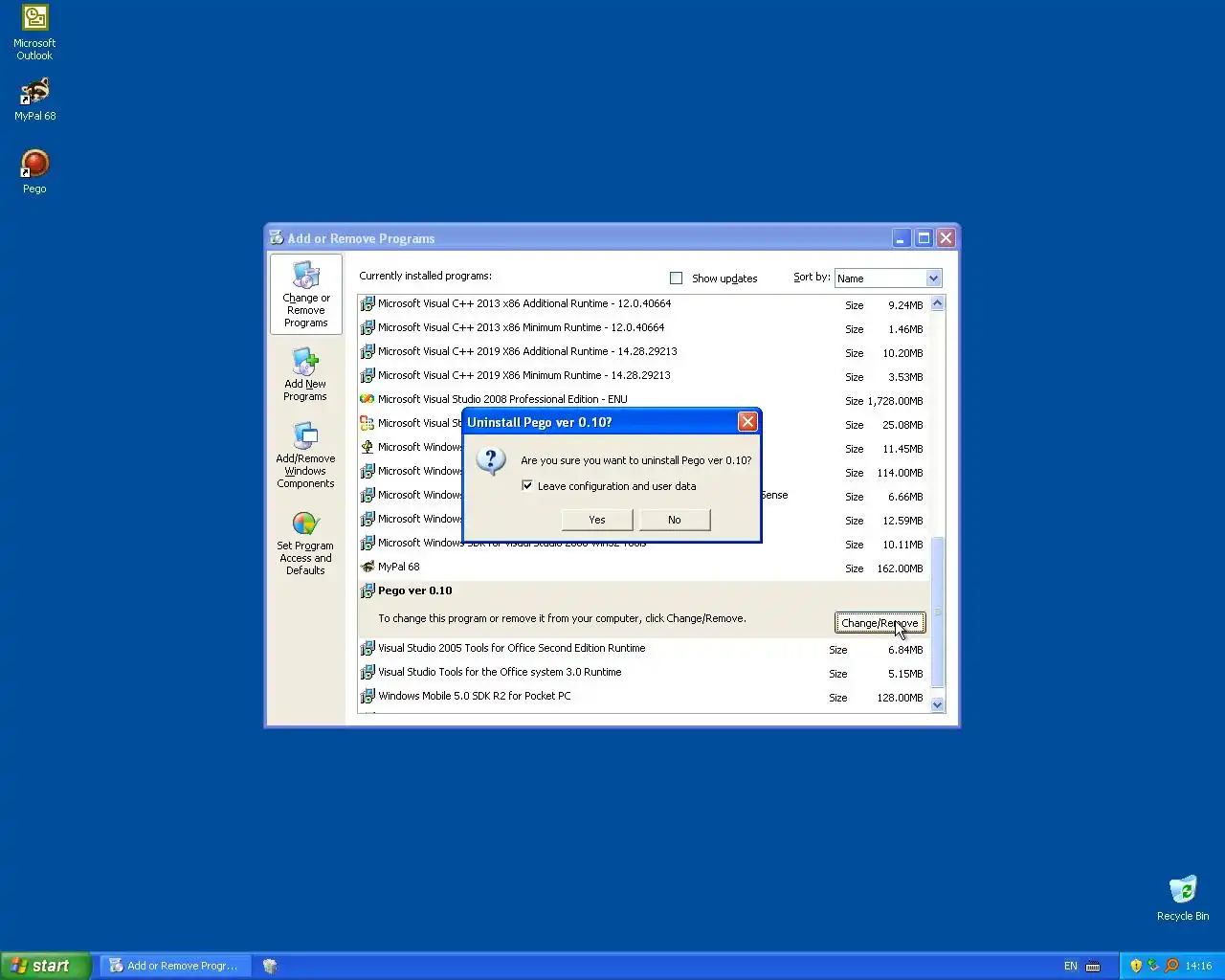Select Visual Studio Tools for Office system 3.0 Runtime
Screen dimensions: 1225x980
coord(642,673)
